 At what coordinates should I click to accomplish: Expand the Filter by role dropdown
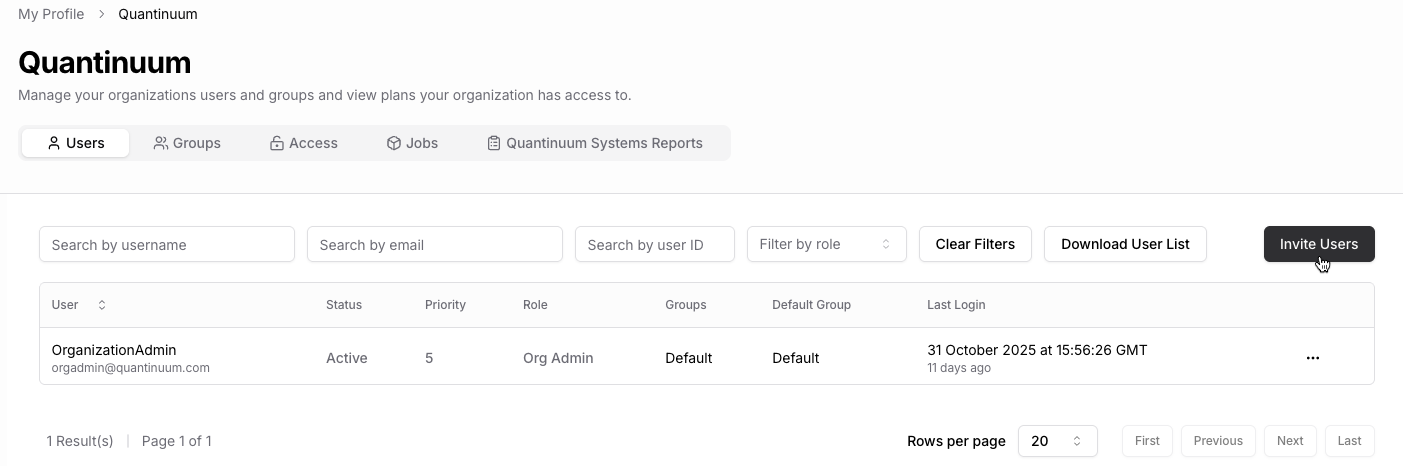tap(826, 244)
